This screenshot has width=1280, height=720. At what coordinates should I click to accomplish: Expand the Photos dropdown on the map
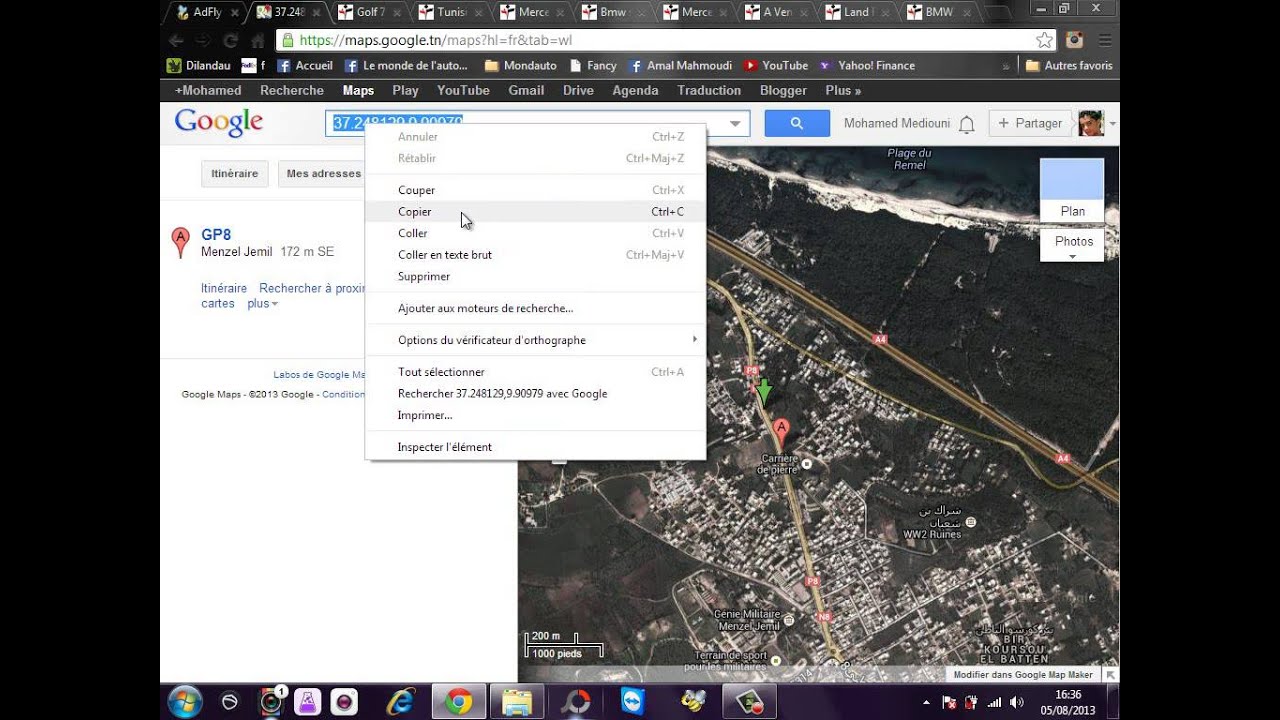1072,257
